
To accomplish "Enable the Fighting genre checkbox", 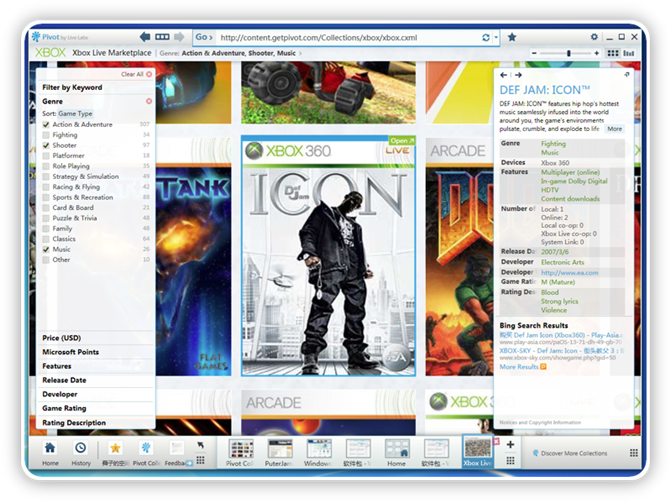I will pyautogui.click(x=46, y=135).
